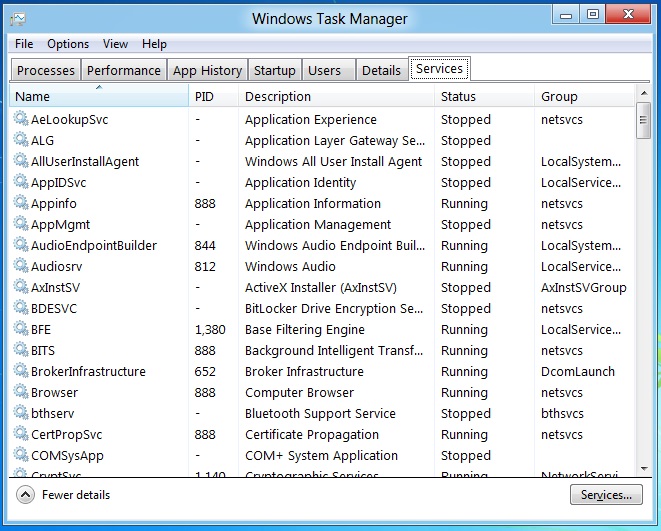Select Windows All User Install Agent description

click(x=333, y=162)
